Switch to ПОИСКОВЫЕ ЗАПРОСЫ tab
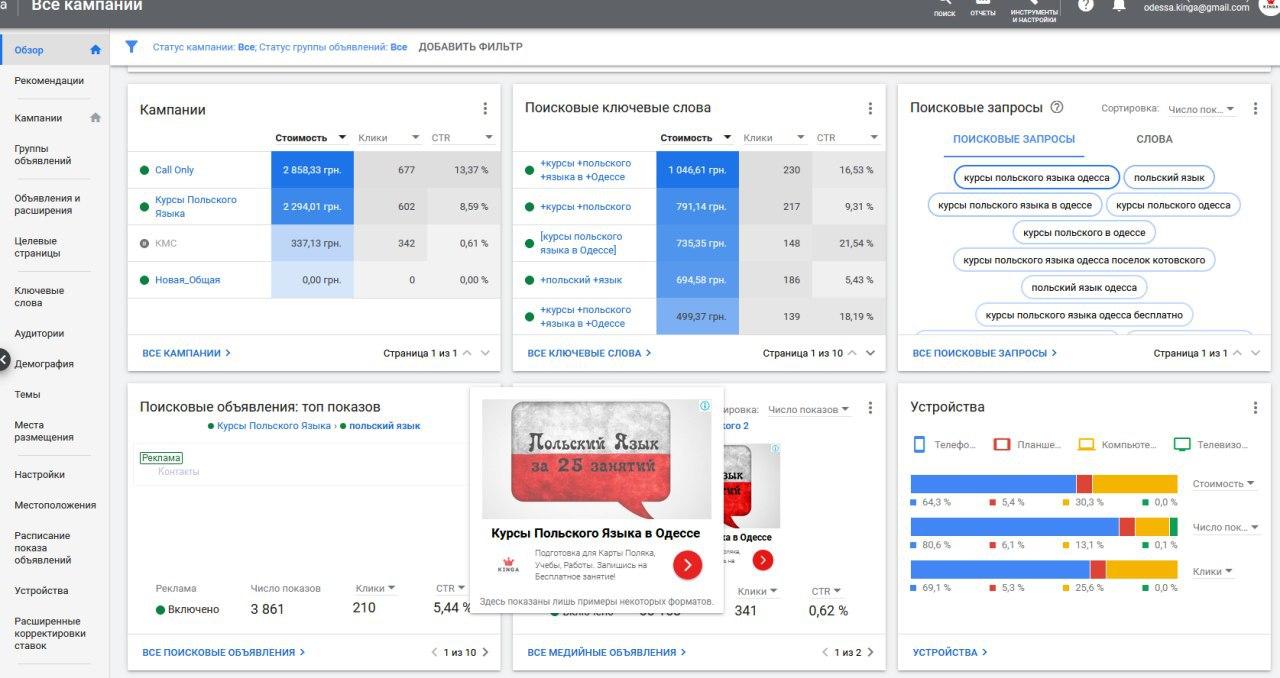 pos(1014,139)
